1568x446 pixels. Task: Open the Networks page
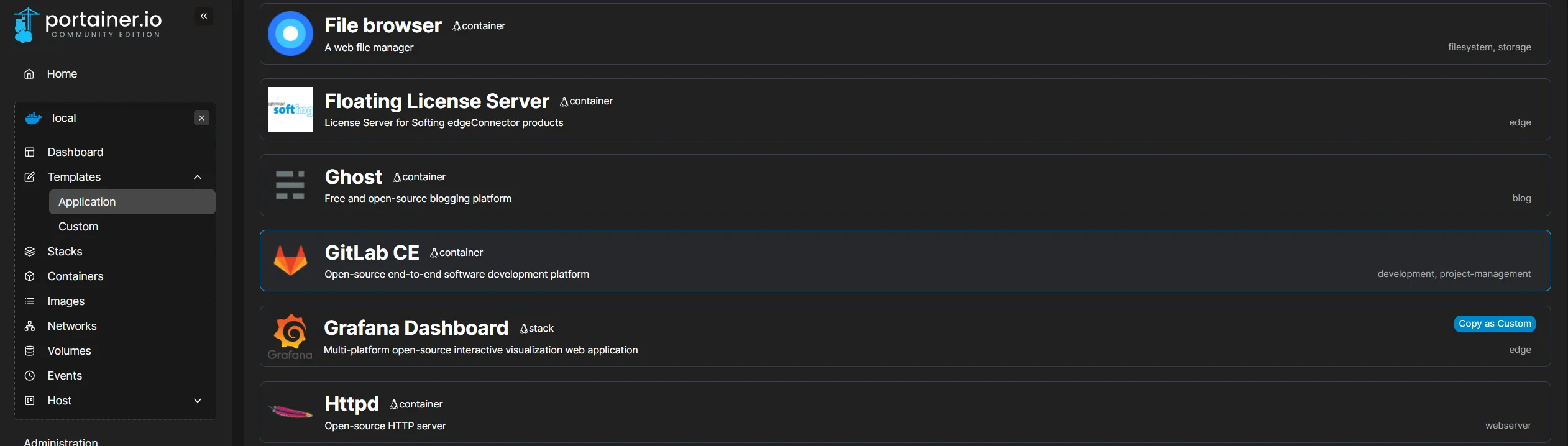click(72, 326)
